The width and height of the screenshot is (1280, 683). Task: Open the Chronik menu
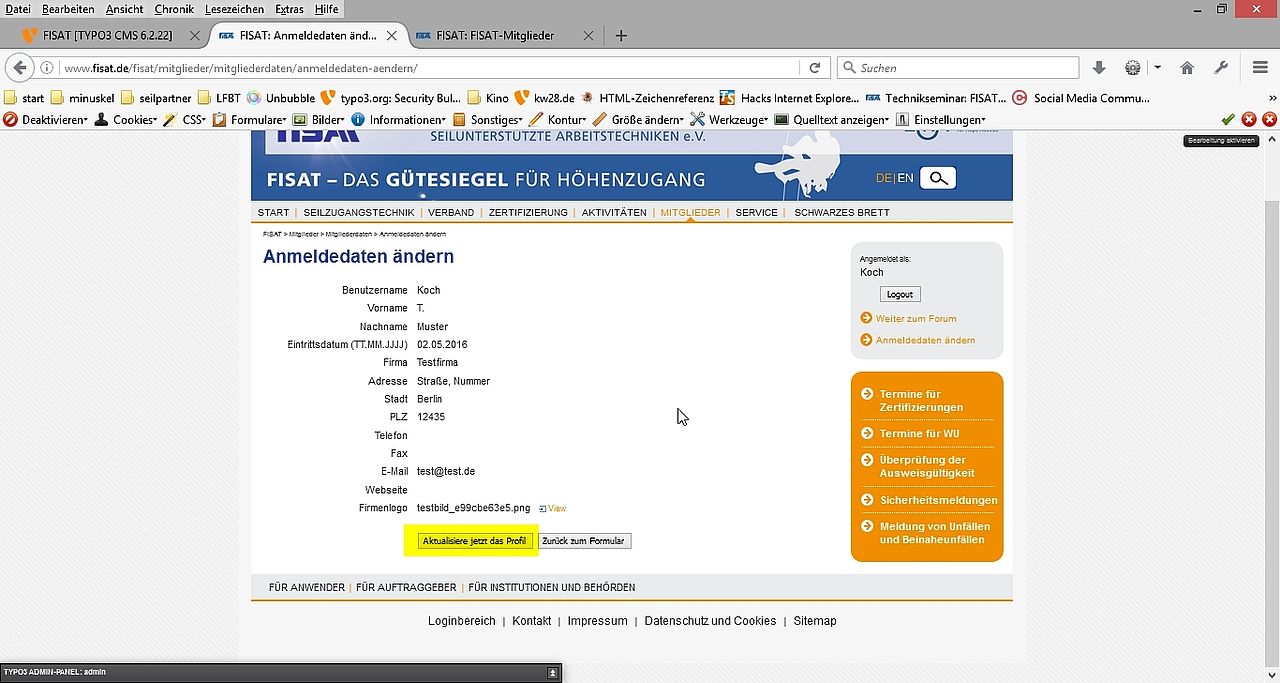pos(174,9)
